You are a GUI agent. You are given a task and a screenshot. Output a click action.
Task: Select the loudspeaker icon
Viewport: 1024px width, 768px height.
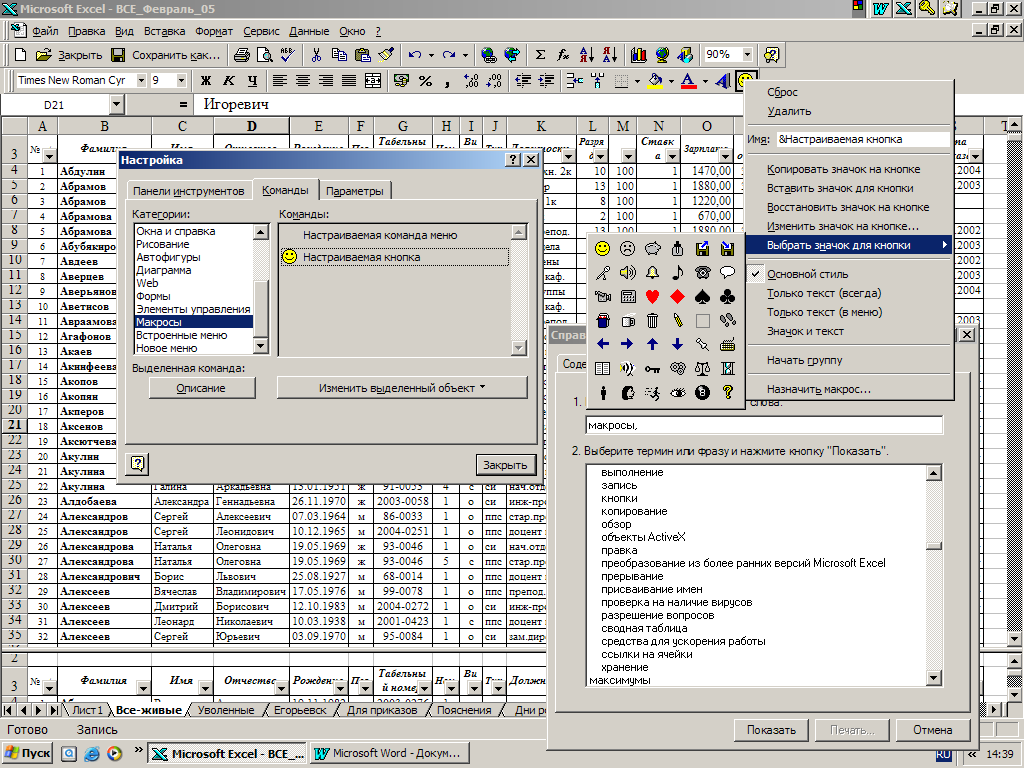pyautogui.click(x=627, y=272)
